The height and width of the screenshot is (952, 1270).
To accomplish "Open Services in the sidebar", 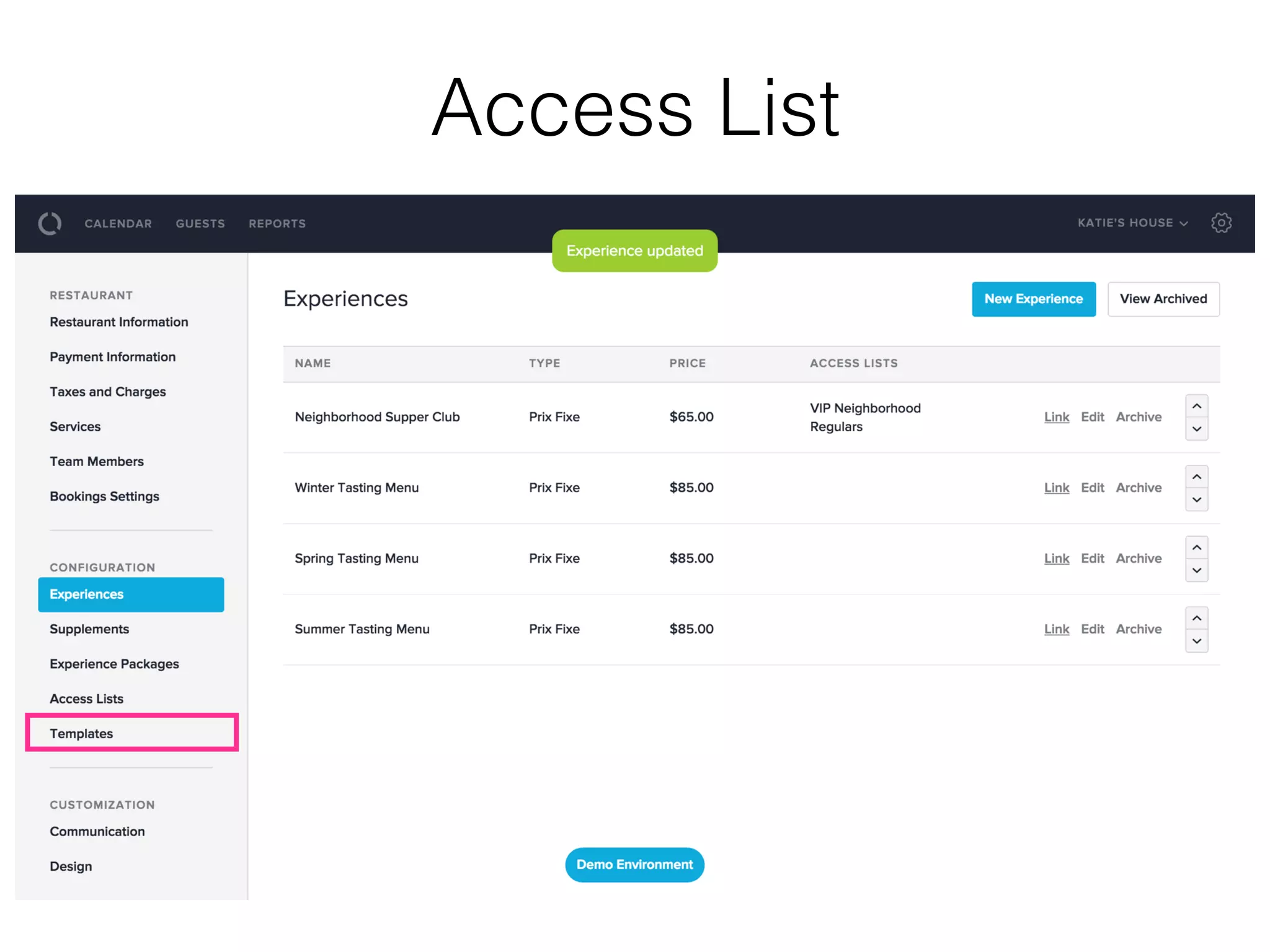I will click(x=75, y=426).
